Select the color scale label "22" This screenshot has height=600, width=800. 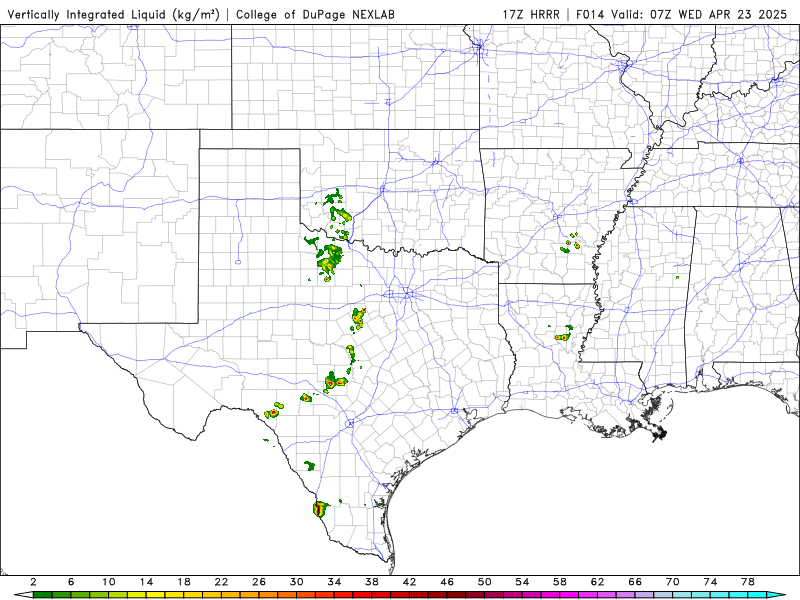[221, 582]
